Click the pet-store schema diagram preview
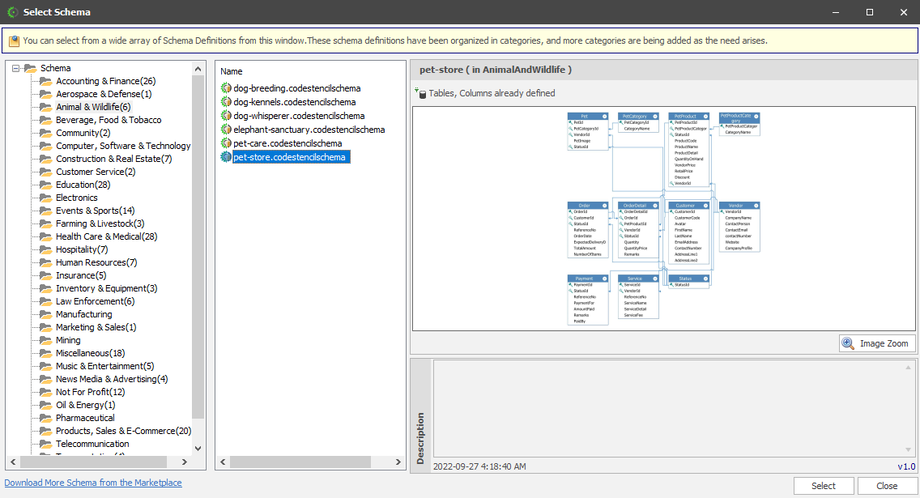Viewport: 920px width, 498px height. tap(663, 216)
